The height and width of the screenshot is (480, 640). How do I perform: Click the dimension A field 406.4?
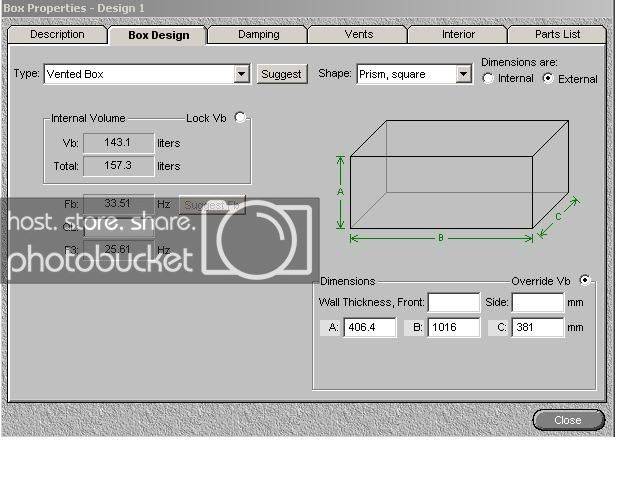coord(370,327)
